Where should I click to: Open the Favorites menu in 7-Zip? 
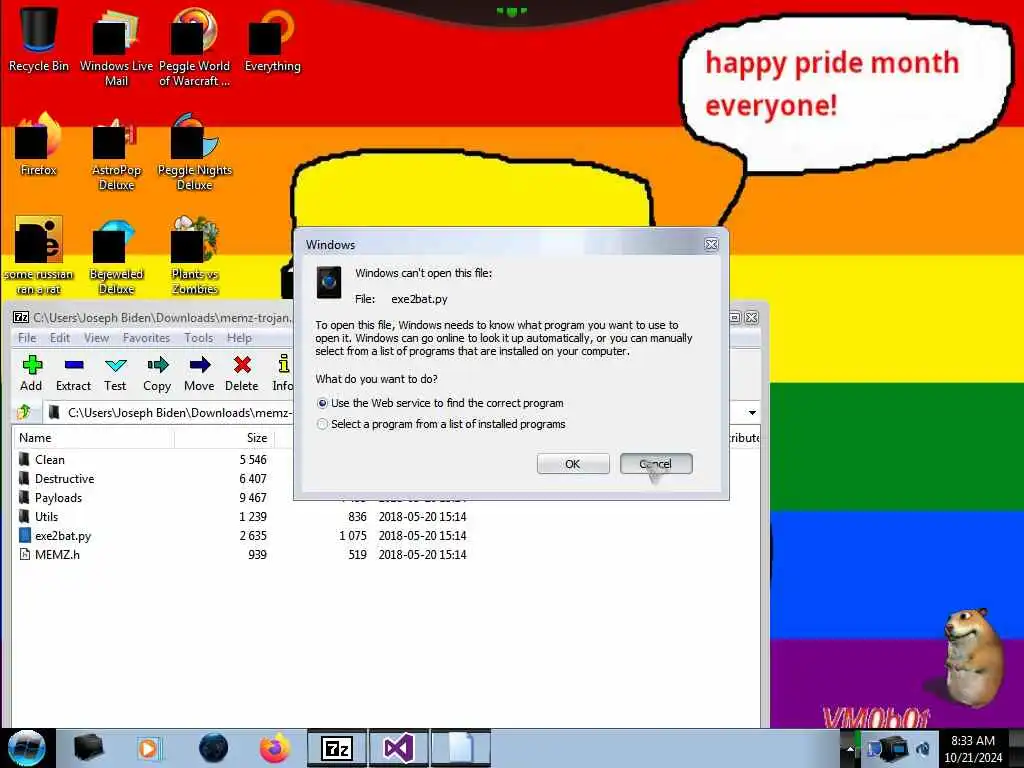[146, 338]
